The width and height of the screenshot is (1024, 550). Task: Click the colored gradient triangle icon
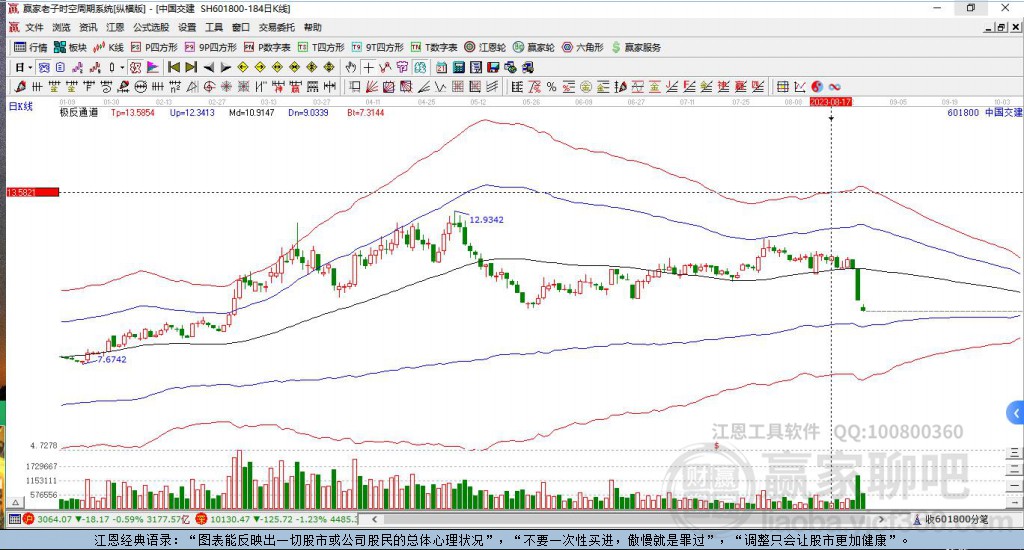pyautogui.click(x=153, y=67)
